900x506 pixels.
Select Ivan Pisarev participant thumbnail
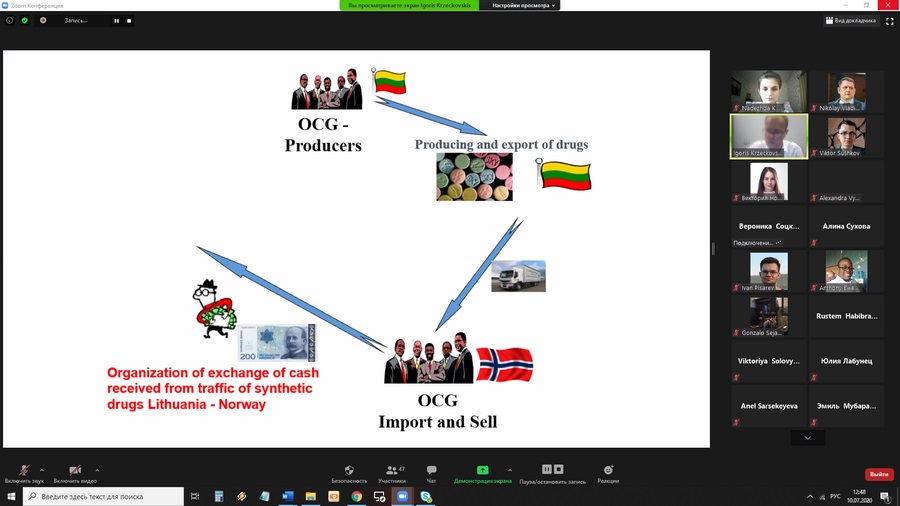769,271
